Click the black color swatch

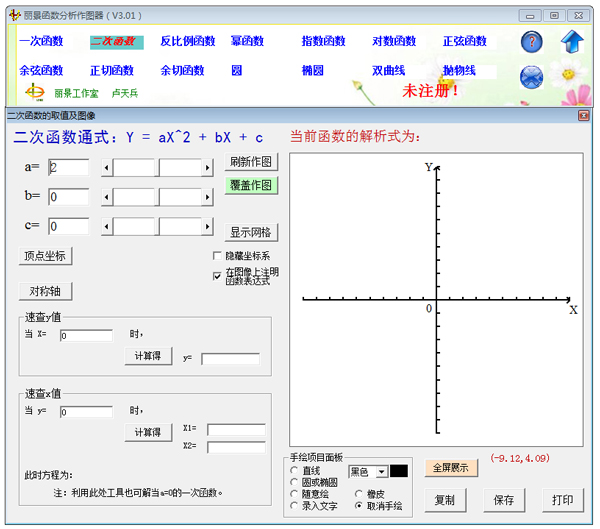tap(399, 471)
